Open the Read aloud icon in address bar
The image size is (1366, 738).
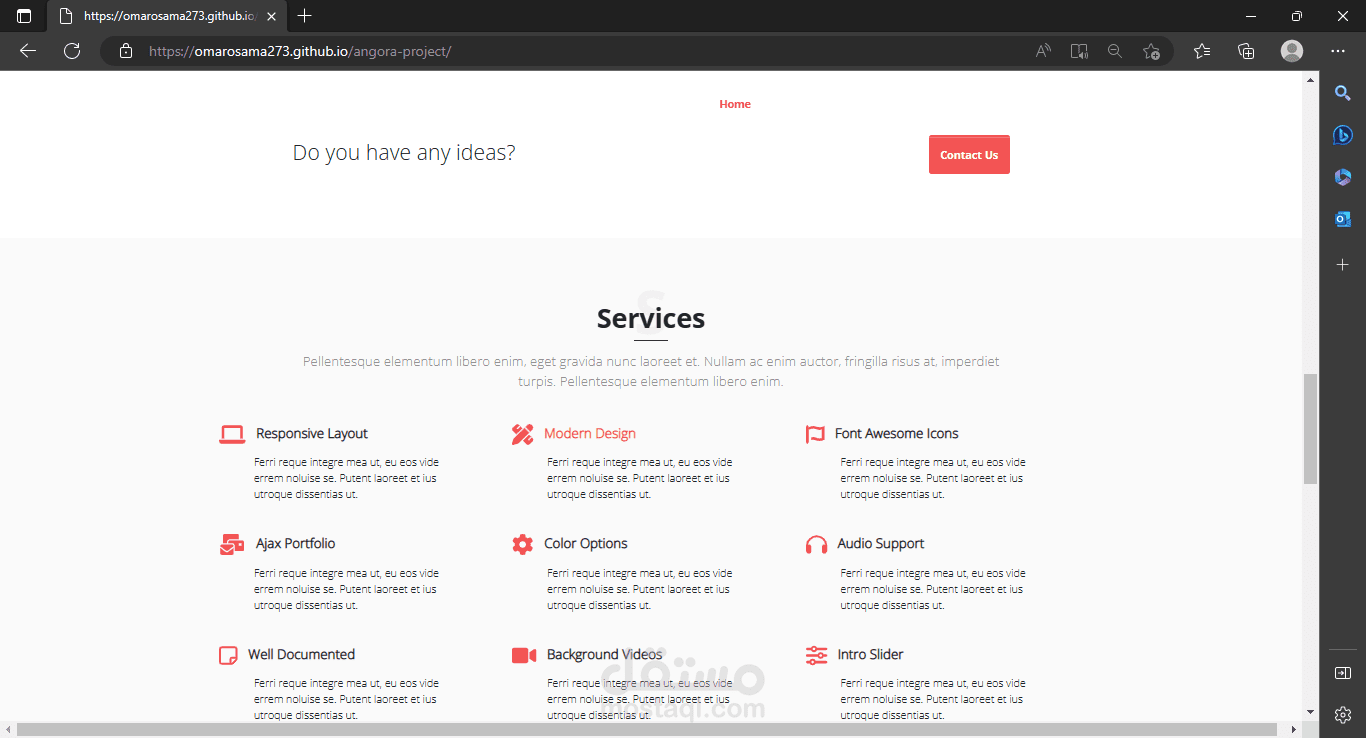[1043, 51]
